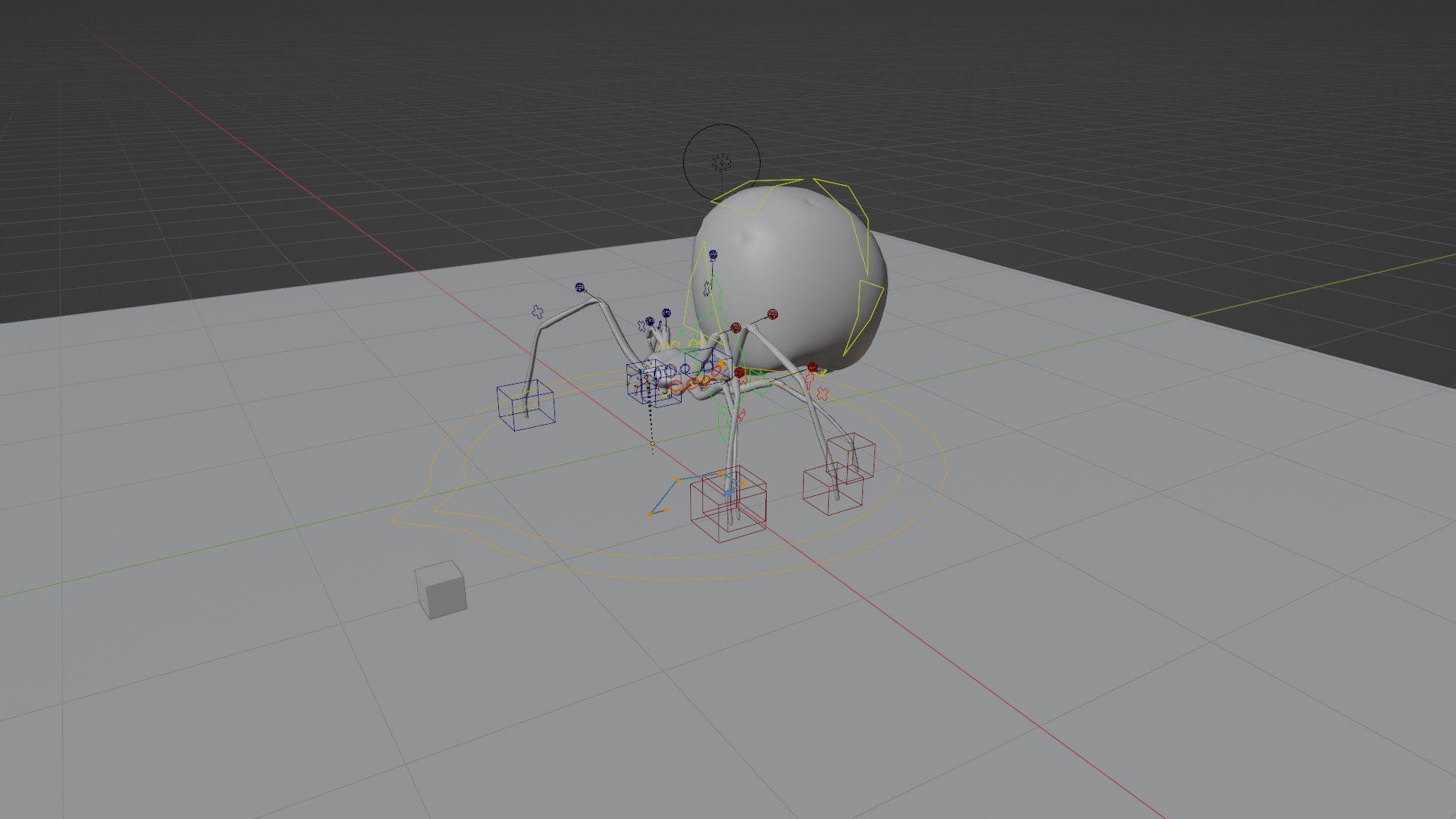The image size is (1456, 819).
Task: Select the lone blue wireframe cube foot control
Action: tap(526, 406)
